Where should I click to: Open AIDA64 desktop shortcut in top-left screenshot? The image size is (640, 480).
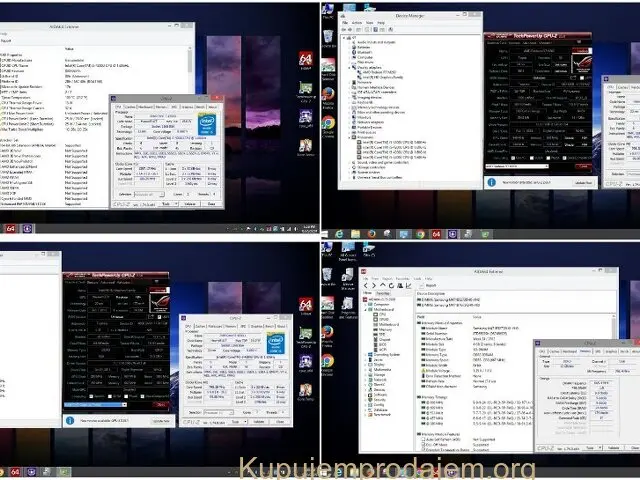pyautogui.click(x=306, y=61)
